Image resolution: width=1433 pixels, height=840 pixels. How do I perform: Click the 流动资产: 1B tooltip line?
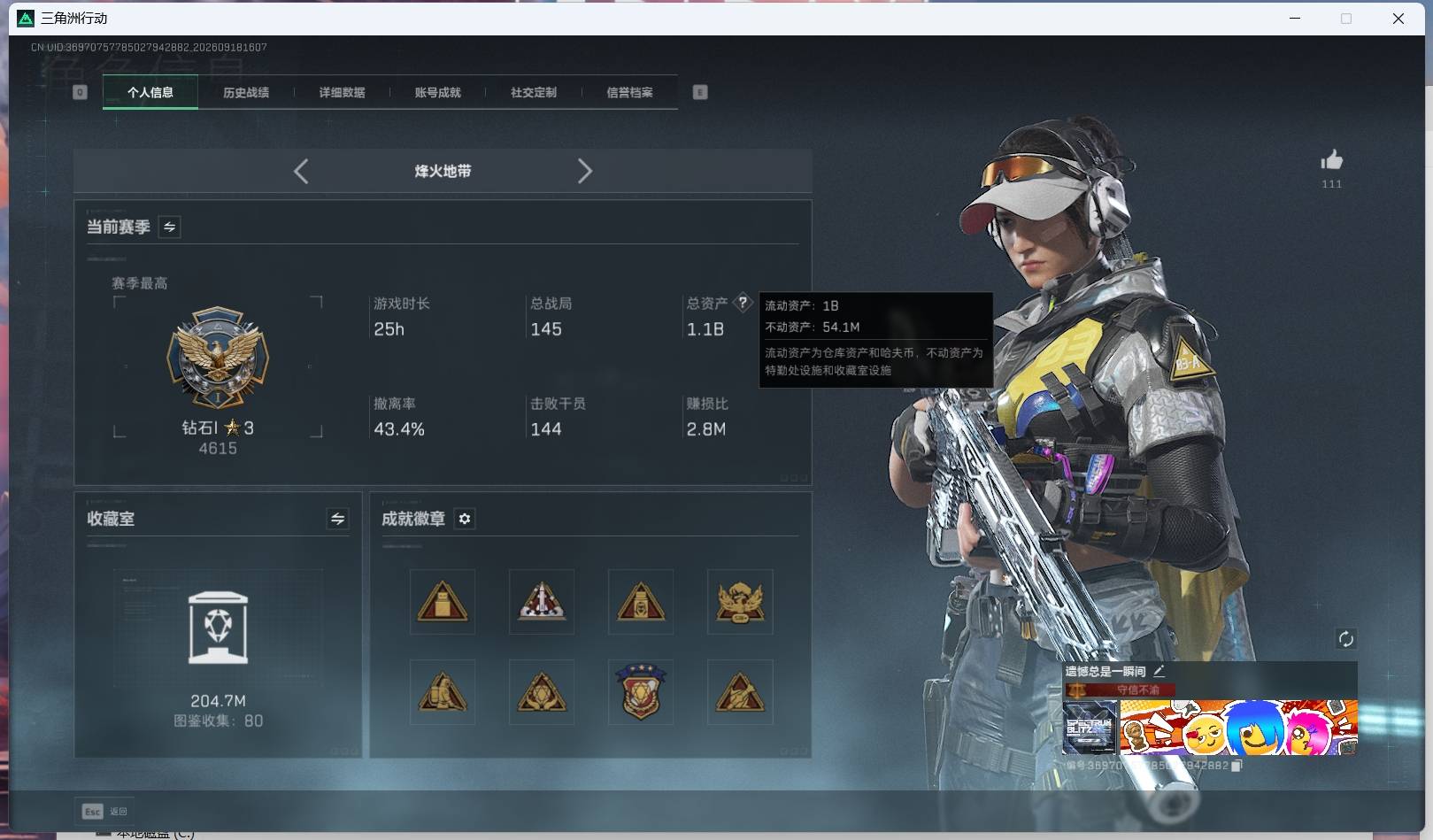tap(802, 305)
